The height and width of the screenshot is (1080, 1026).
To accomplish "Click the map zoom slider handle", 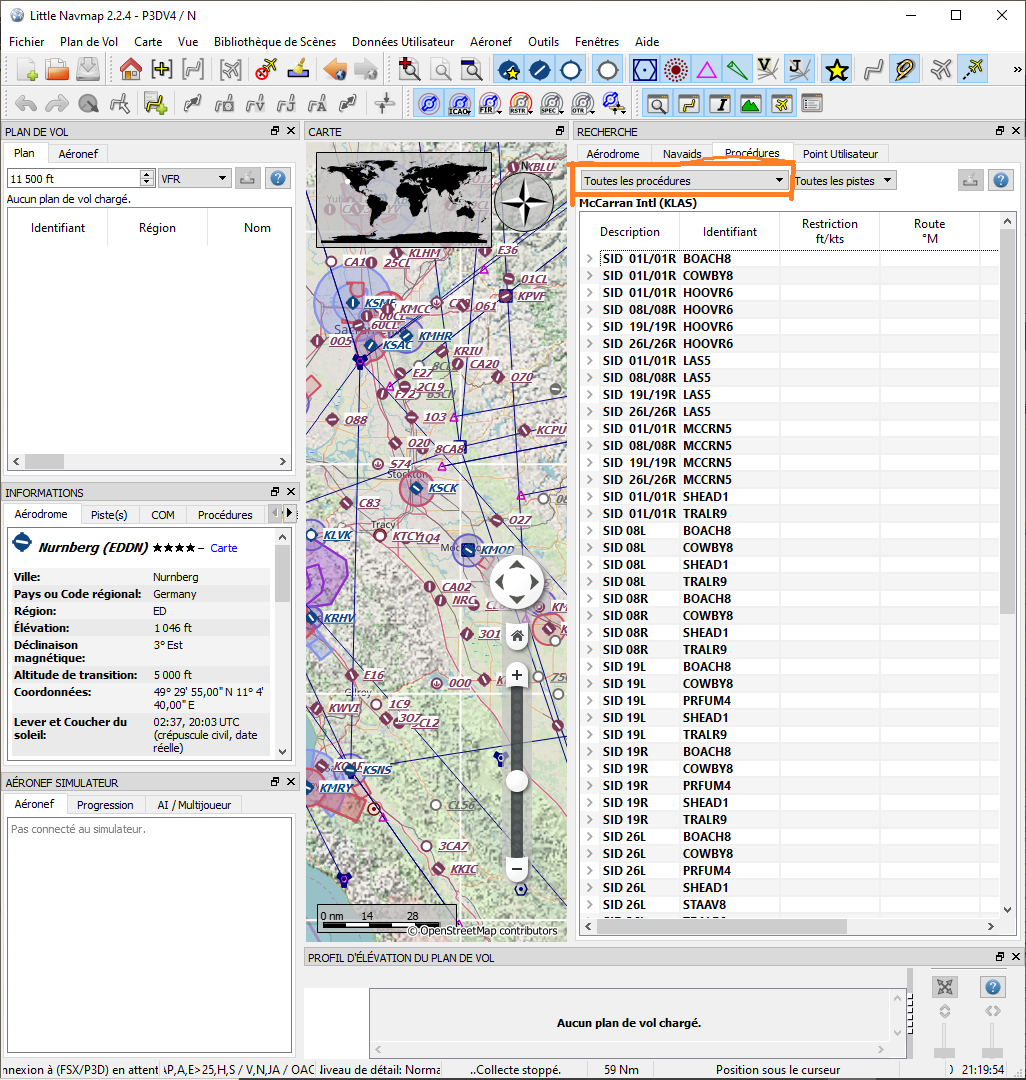I will (x=517, y=781).
